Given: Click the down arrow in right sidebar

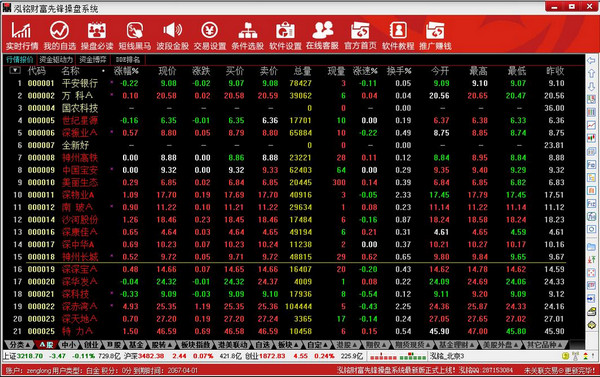Looking at the screenshot, I should pyautogui.click(x=591, y=86).
